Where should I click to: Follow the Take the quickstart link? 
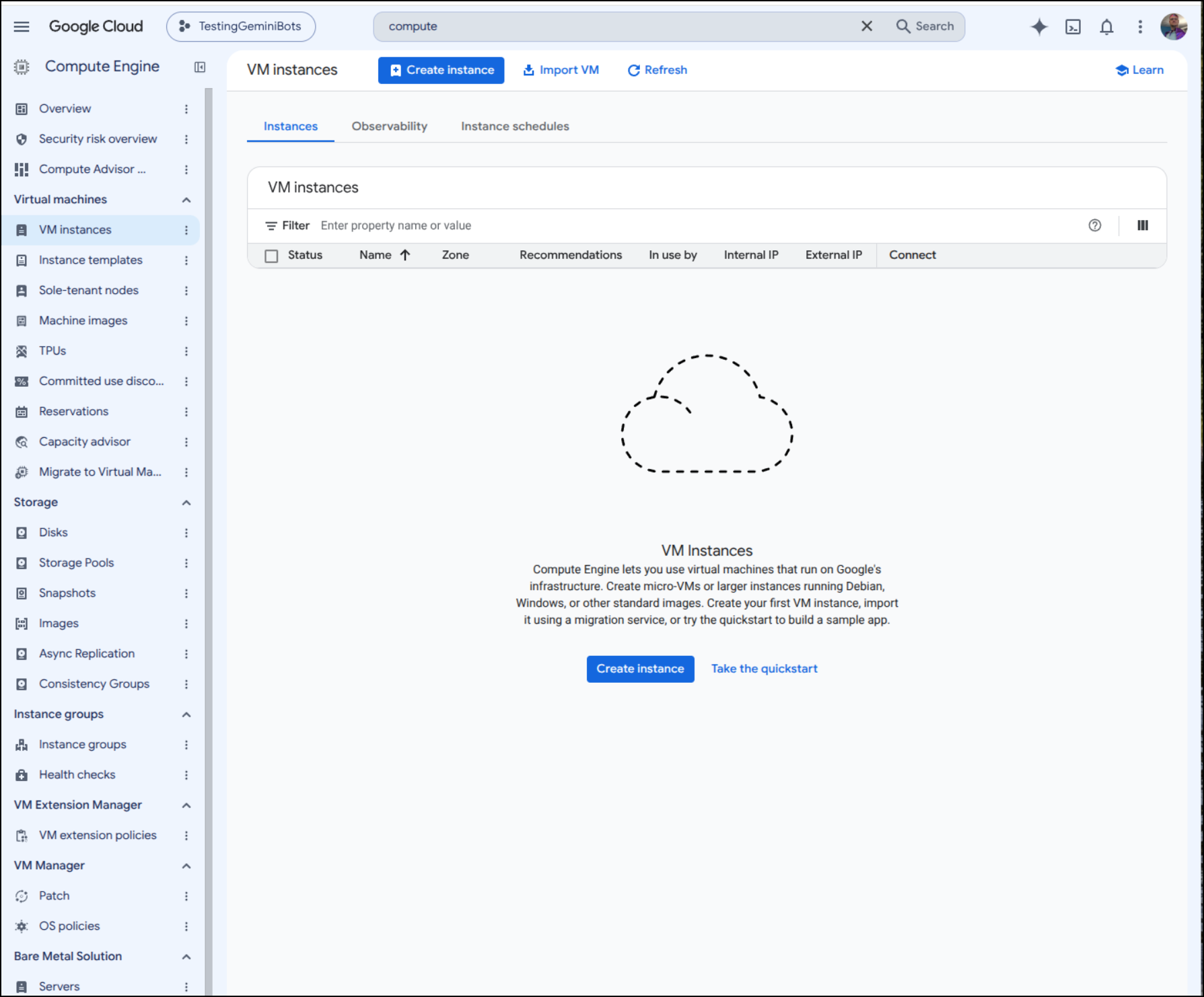coord(765,669)
